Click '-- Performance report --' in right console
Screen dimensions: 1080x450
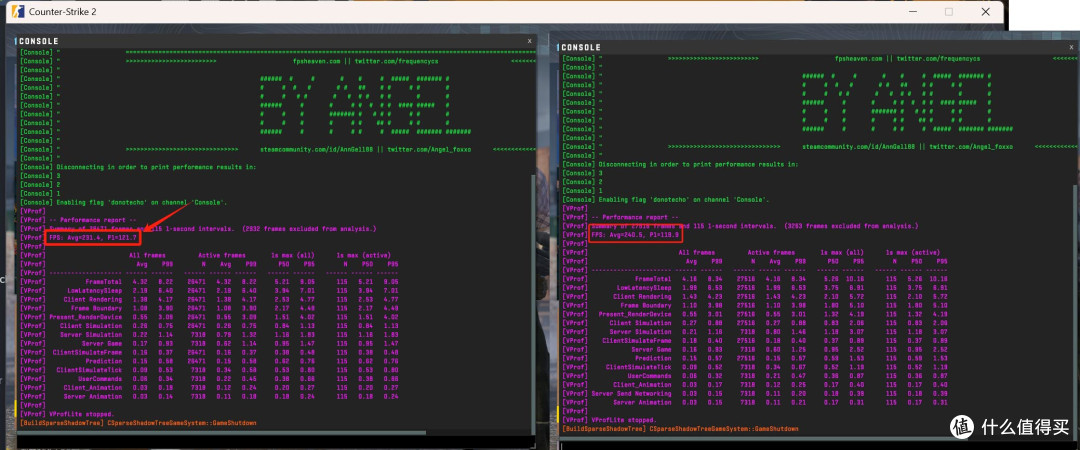tap(634, 216)
